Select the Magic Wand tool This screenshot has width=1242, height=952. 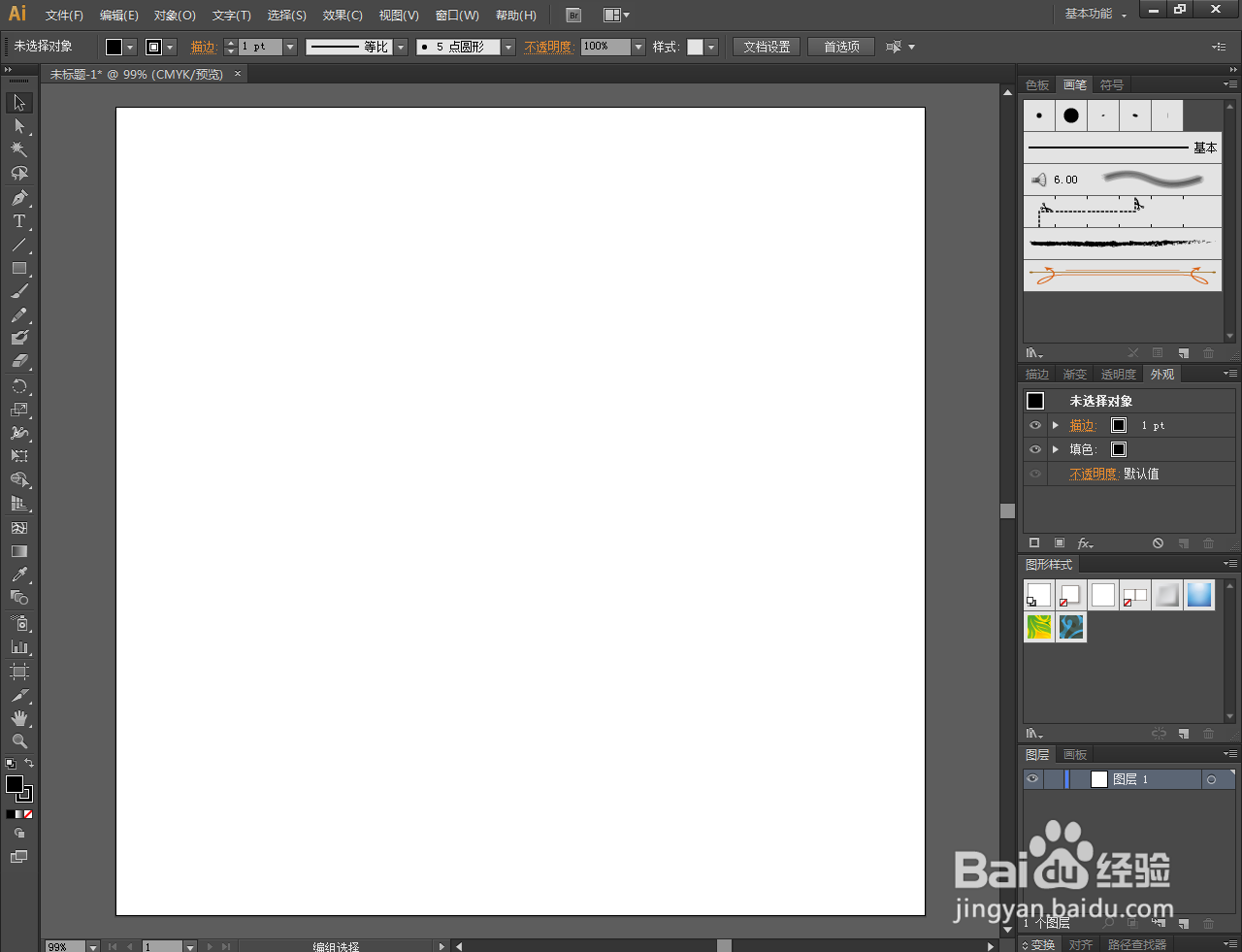pos(19,149)
